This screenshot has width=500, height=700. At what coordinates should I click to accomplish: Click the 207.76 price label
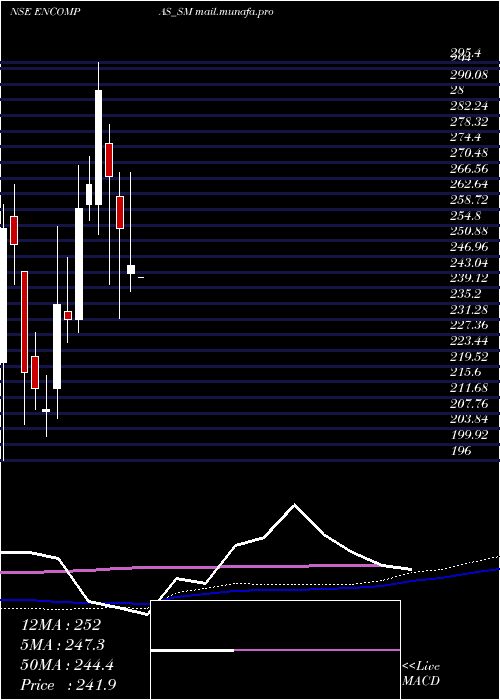tap(469, 404)
